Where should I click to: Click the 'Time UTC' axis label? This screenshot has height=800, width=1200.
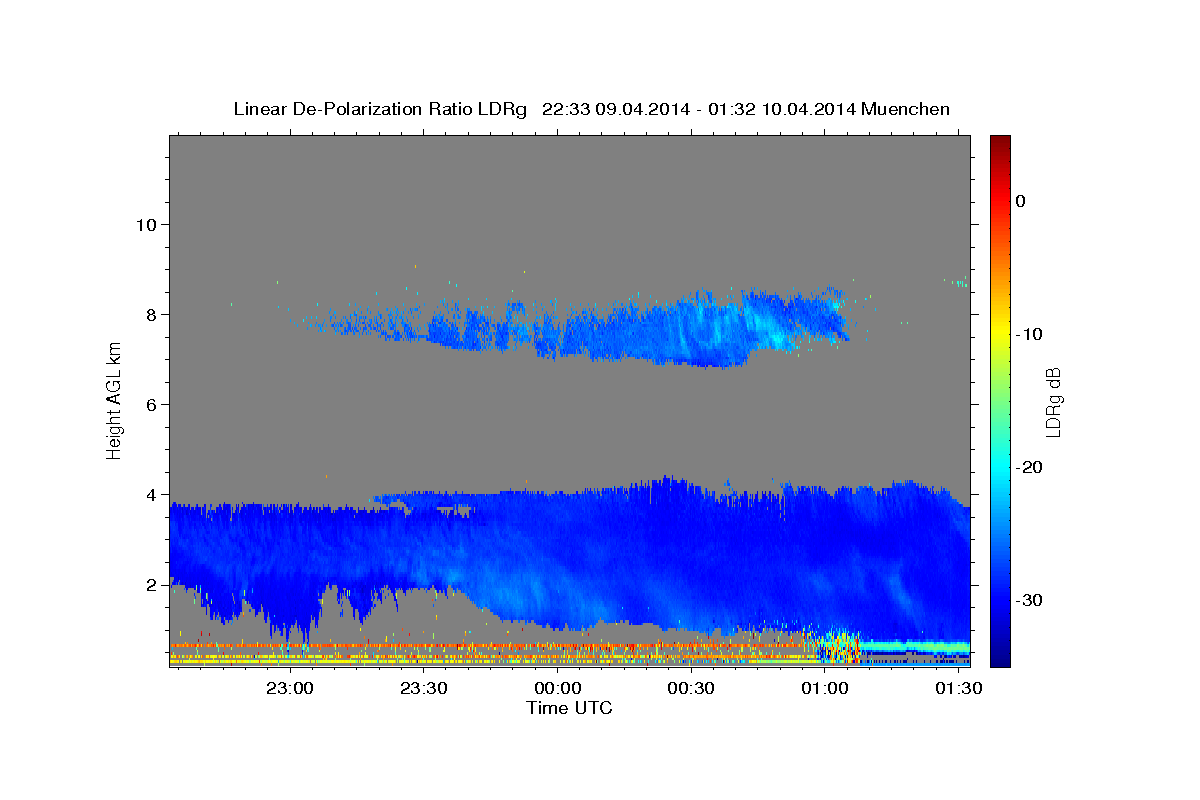(x=569, y=708)
